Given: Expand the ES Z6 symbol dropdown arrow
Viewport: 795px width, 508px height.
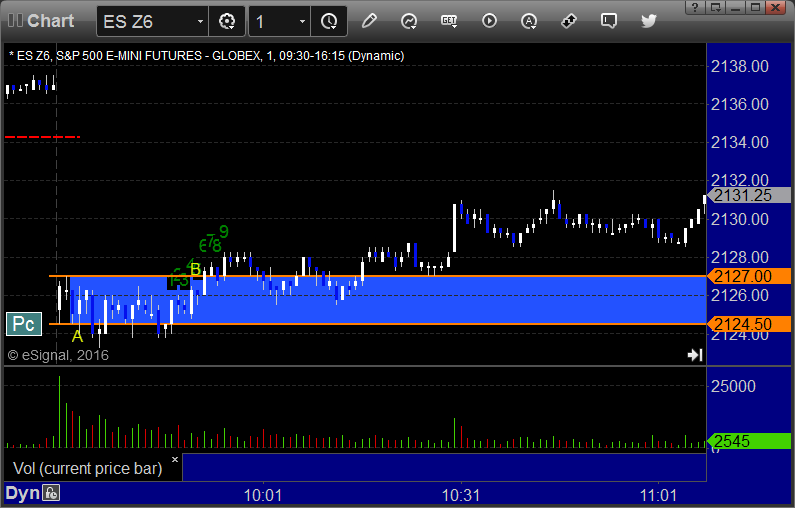Looking at the screenshot, I should tap(200, 21).
